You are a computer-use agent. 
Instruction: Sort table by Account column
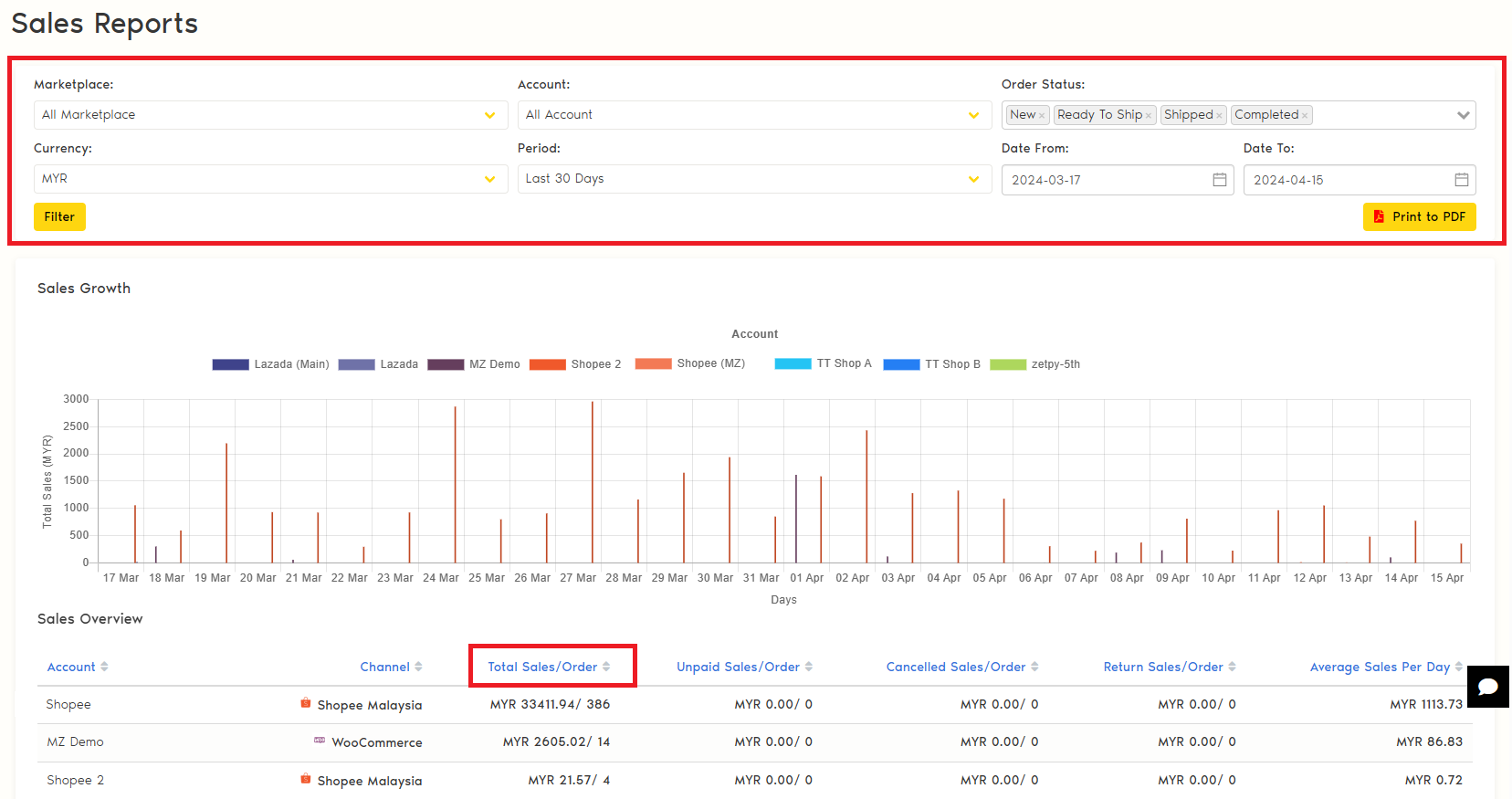78,667
